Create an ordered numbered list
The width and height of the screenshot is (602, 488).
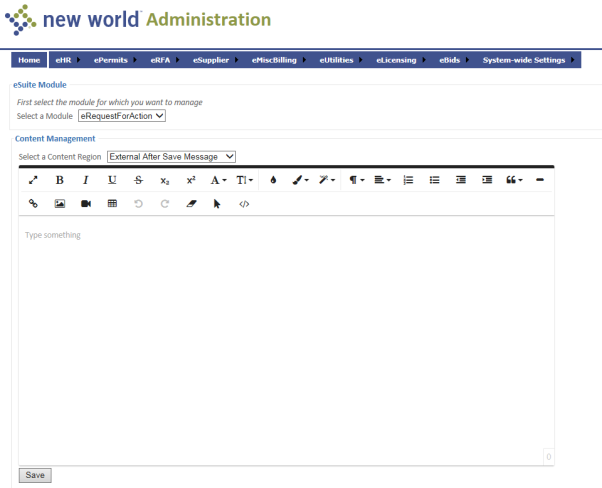click(408, 180)
